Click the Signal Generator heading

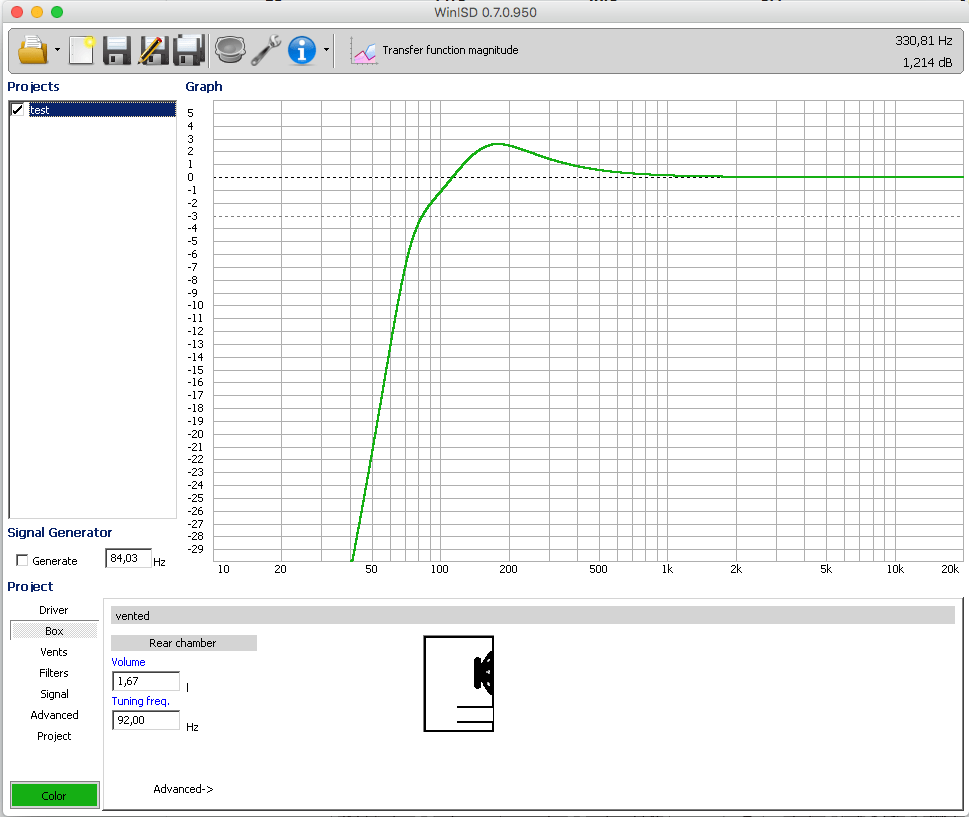[x=59, y=533]
